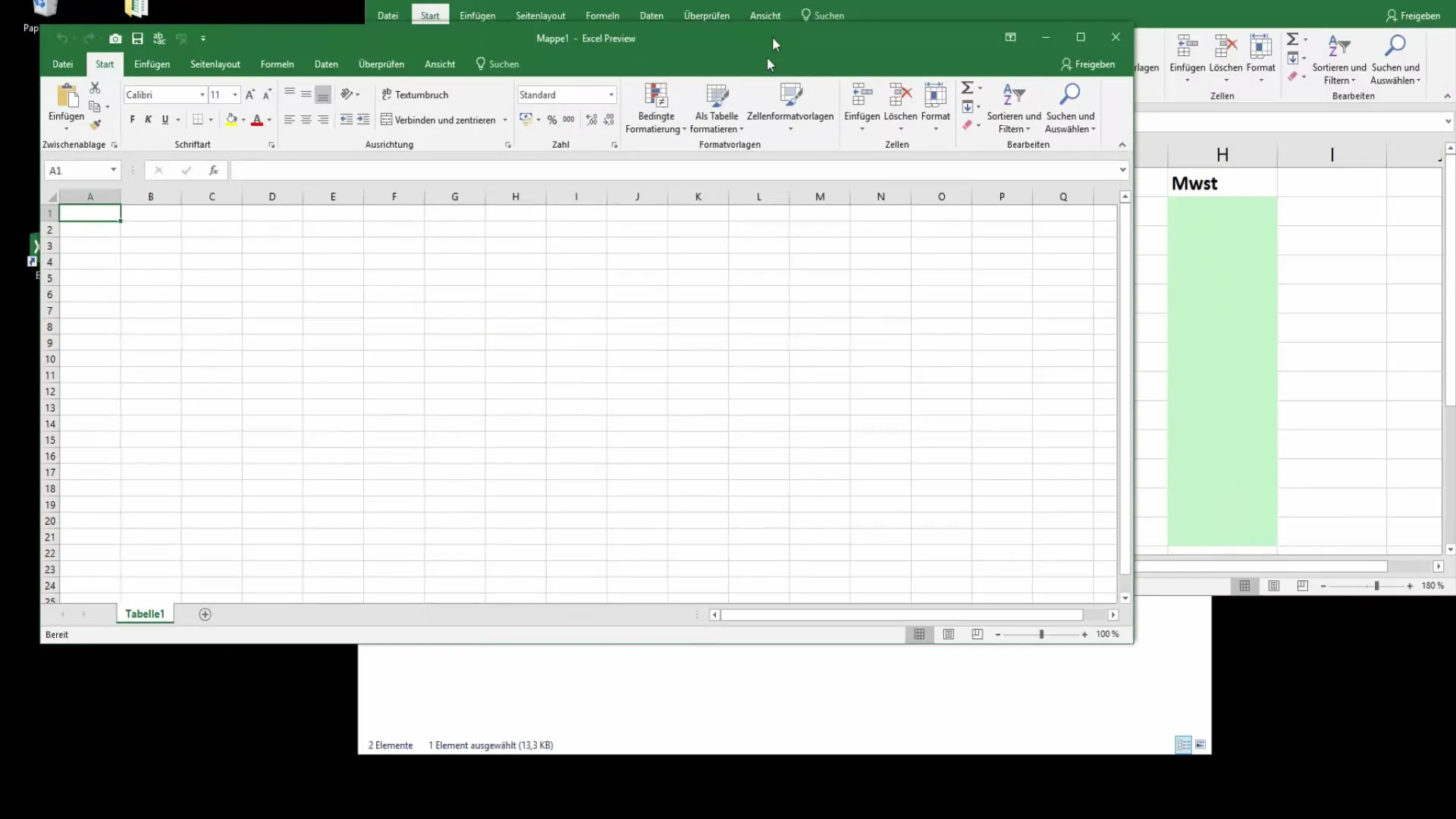Toggle align text left
The width and height of the screenshot is (1456, 819).
click(289, 120)
